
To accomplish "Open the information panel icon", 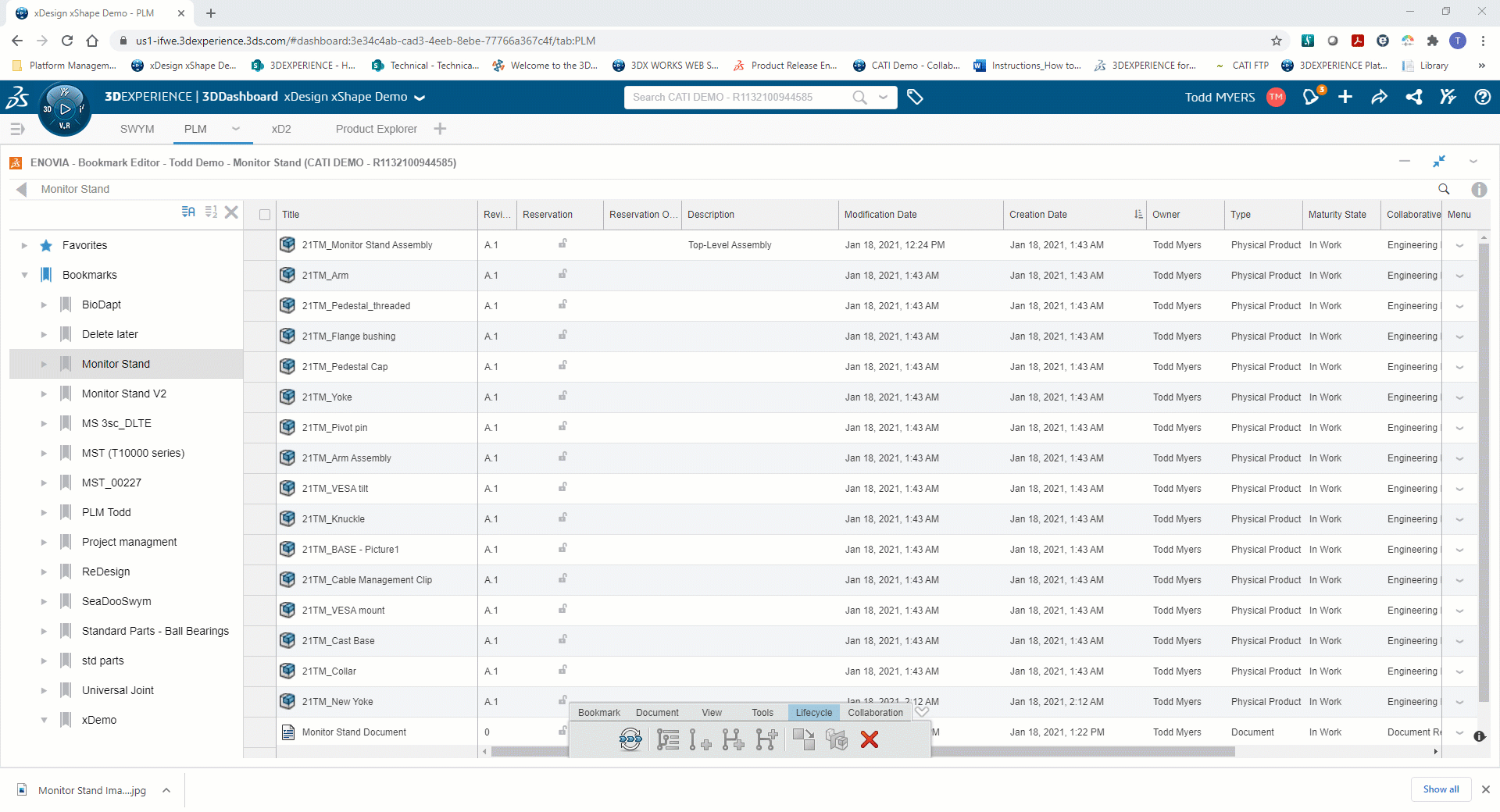I will [1479, 189].
